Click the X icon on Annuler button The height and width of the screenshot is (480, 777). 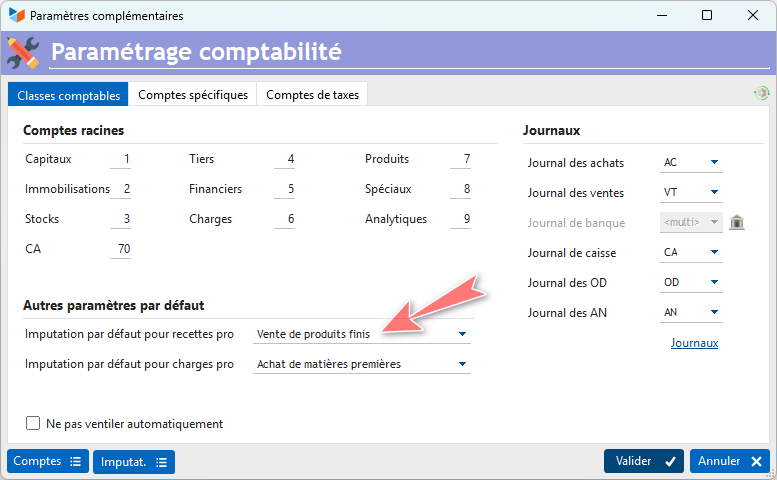coord(756,462)
